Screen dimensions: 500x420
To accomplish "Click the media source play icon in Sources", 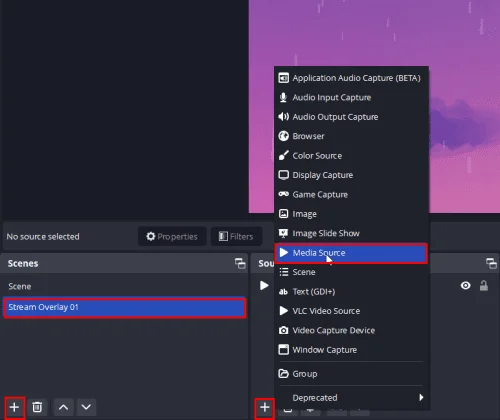I will tap(264, 286).
